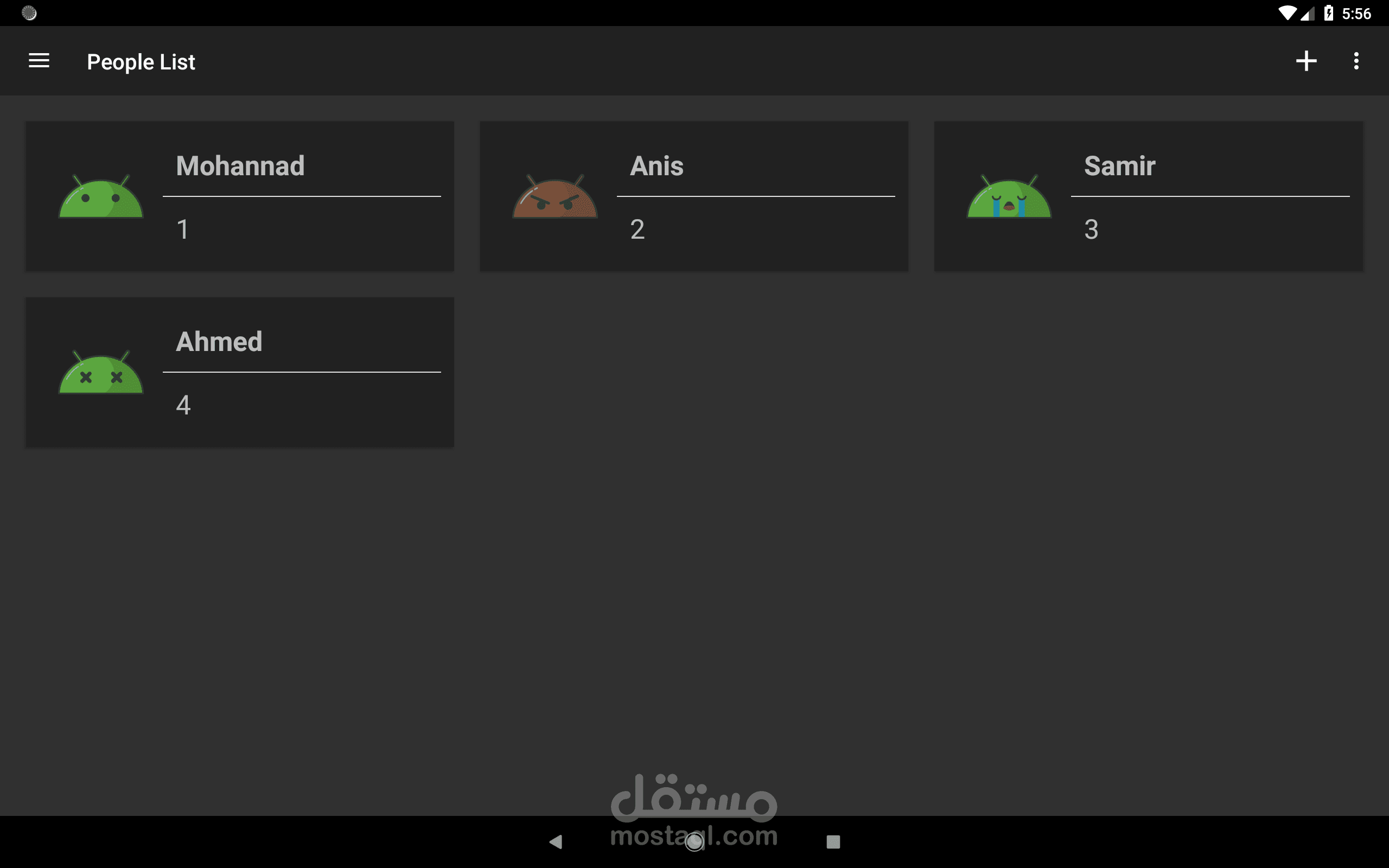Select the Mohannad name text
Viewport: 1389px width, 868px height.
tap(240, 166)
